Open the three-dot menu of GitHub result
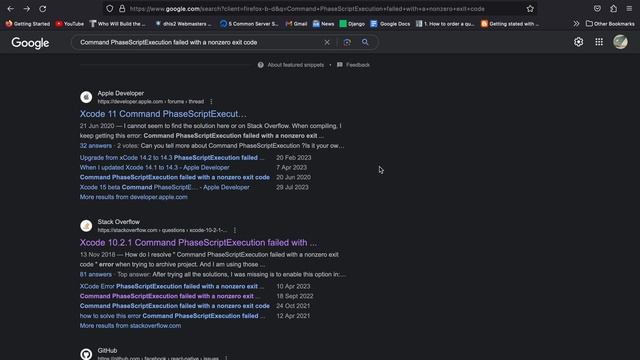This screenshot has width=640, height=360. click(226, 358)
